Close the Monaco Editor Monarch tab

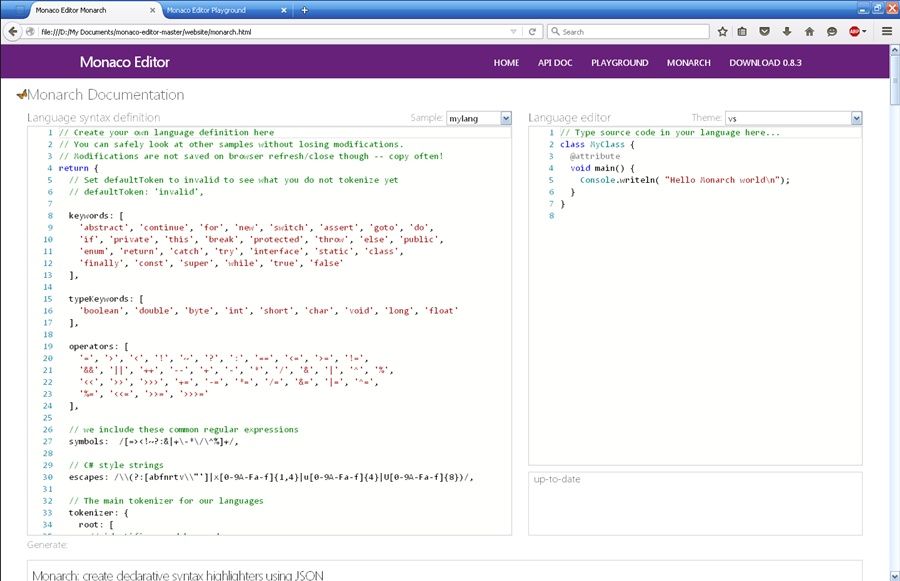tap(152, 10)
